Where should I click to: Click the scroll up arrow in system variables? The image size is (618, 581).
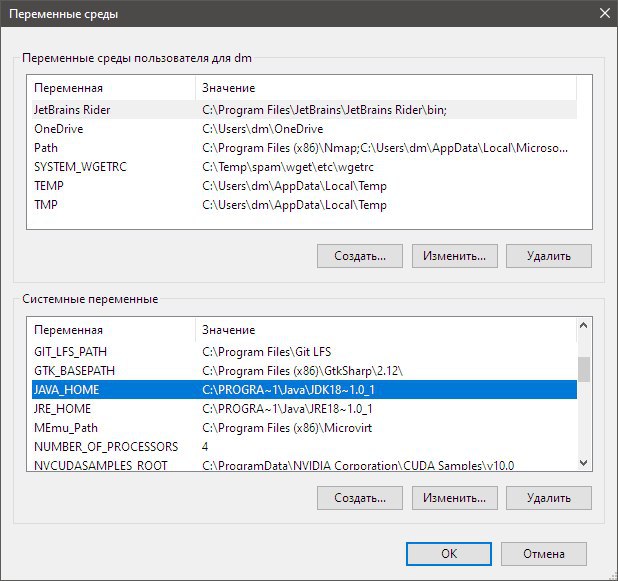(x=584, y=325)
